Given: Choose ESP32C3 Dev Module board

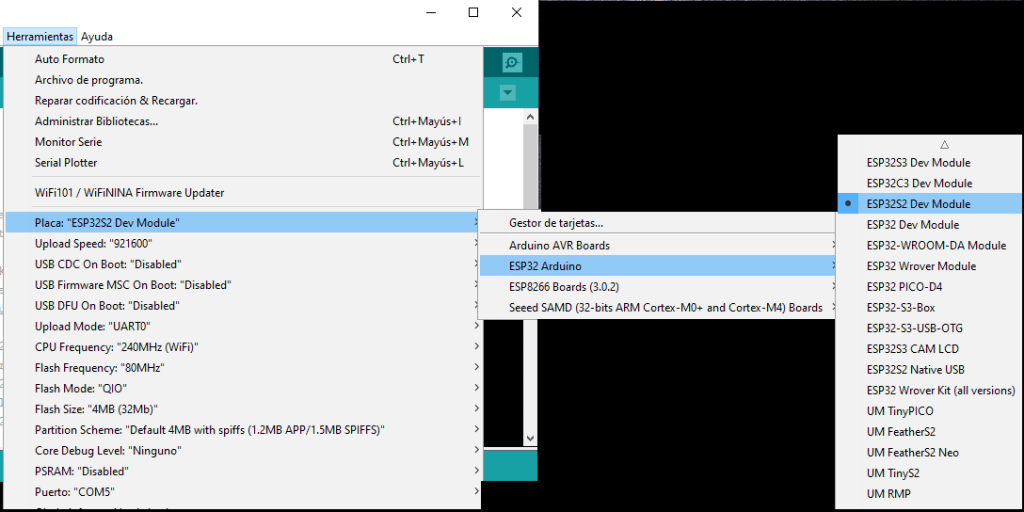Looking at the screenshot, I should pos(919,183).
